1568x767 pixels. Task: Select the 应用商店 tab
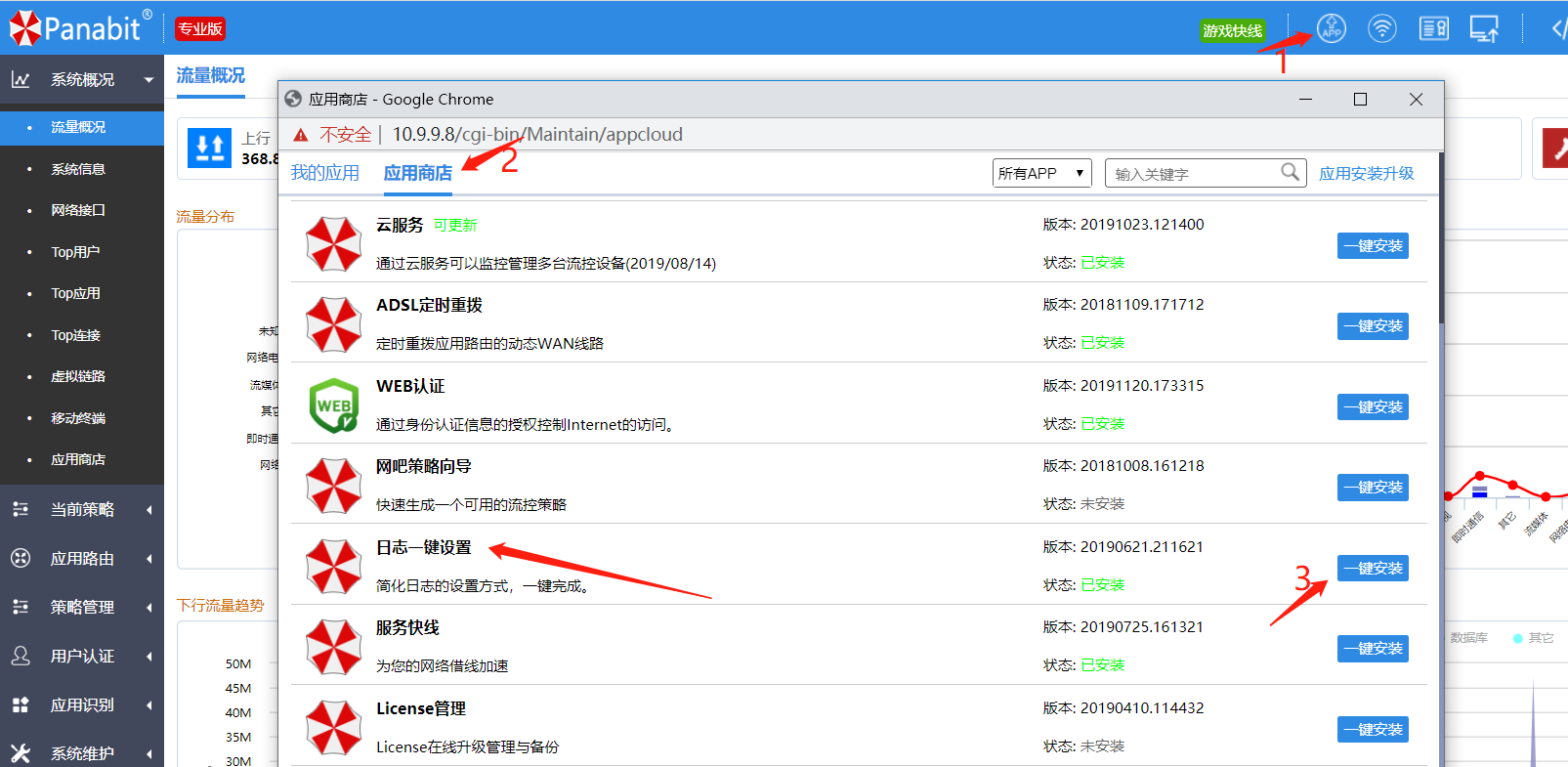click(x=417, y=173)
